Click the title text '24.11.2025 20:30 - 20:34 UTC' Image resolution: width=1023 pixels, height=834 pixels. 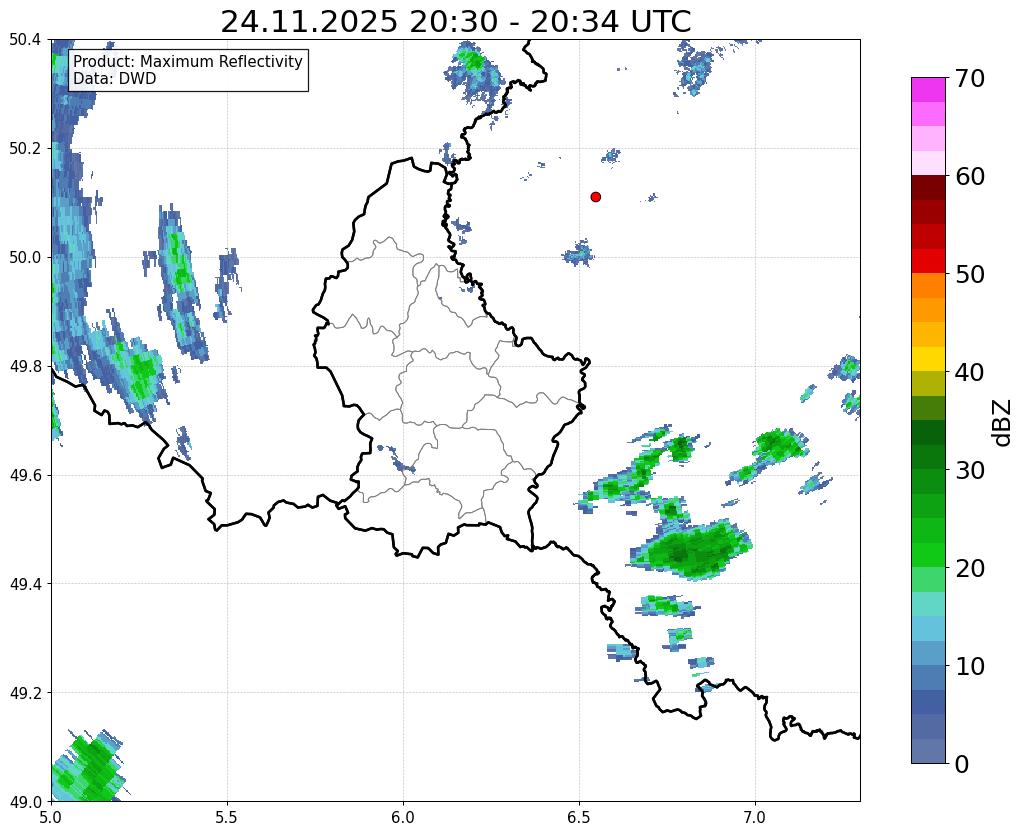point(455,22)
